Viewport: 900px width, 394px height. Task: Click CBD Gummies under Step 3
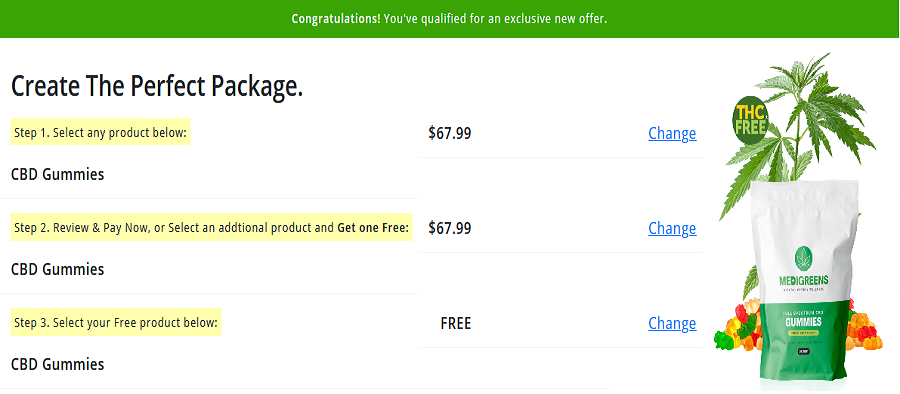(x=57, y=365)
